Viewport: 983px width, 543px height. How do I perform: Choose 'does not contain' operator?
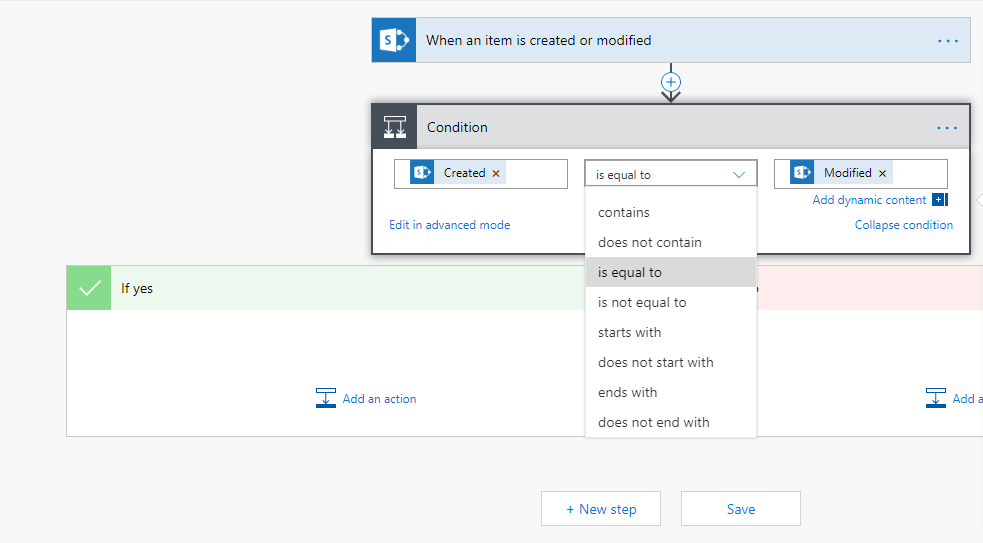[x=671, y=243]
